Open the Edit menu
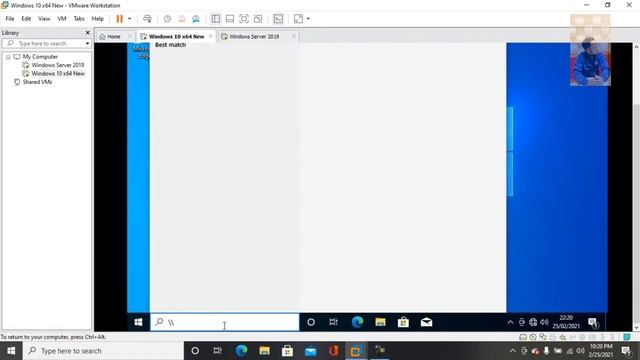 (26, 19)
